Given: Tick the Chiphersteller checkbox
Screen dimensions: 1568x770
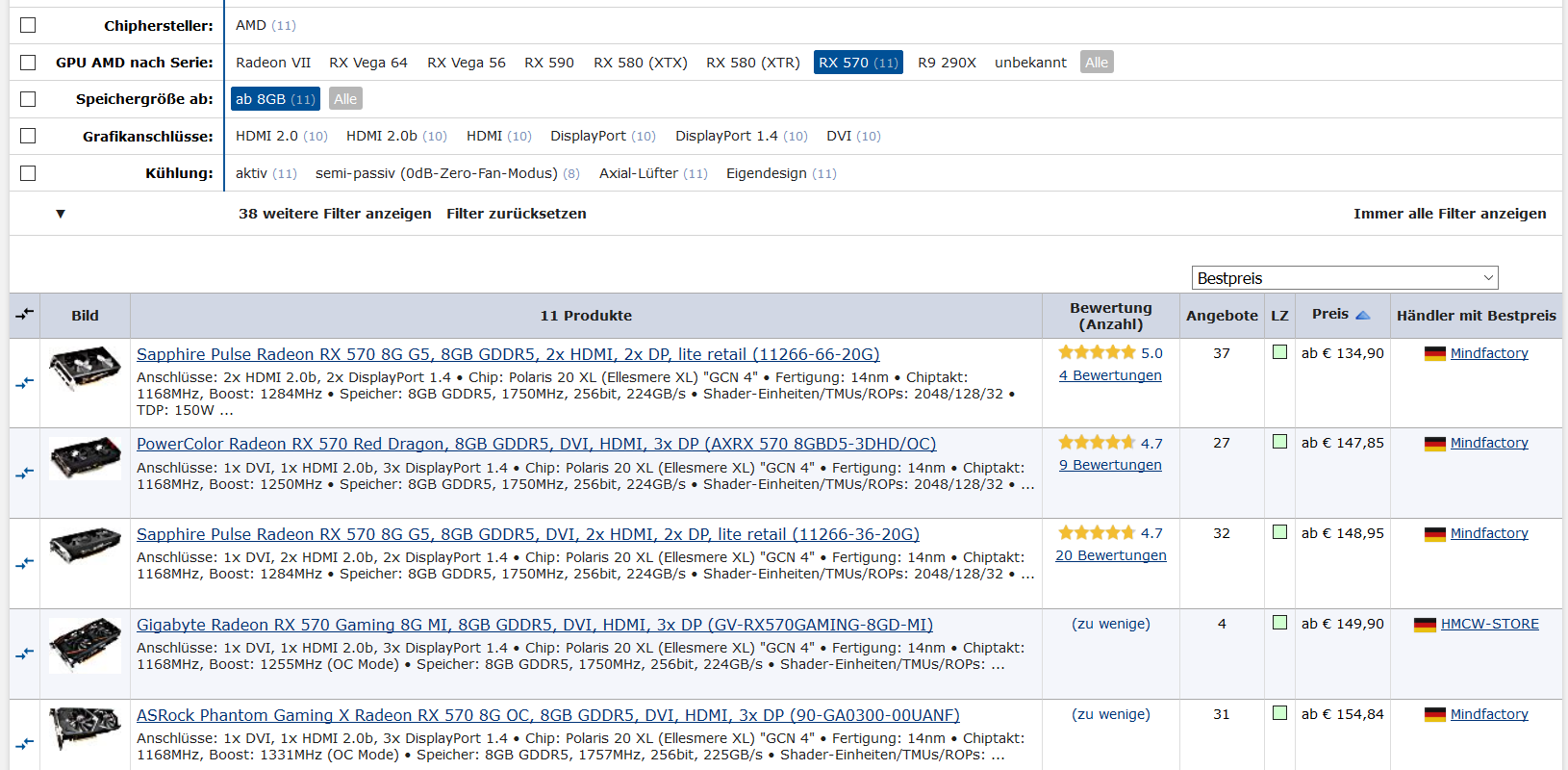Looking at the screenshot, I should 28,25.
